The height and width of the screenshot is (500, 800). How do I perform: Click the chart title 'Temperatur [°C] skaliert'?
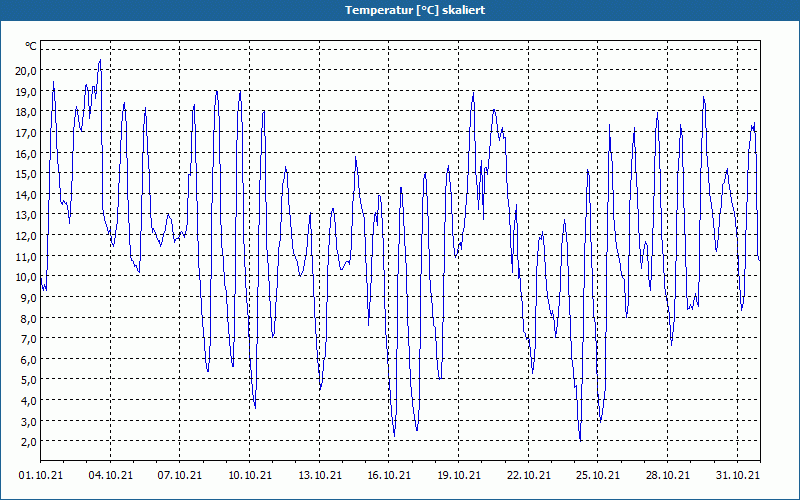pyautogui.click(x=415, y=10)
